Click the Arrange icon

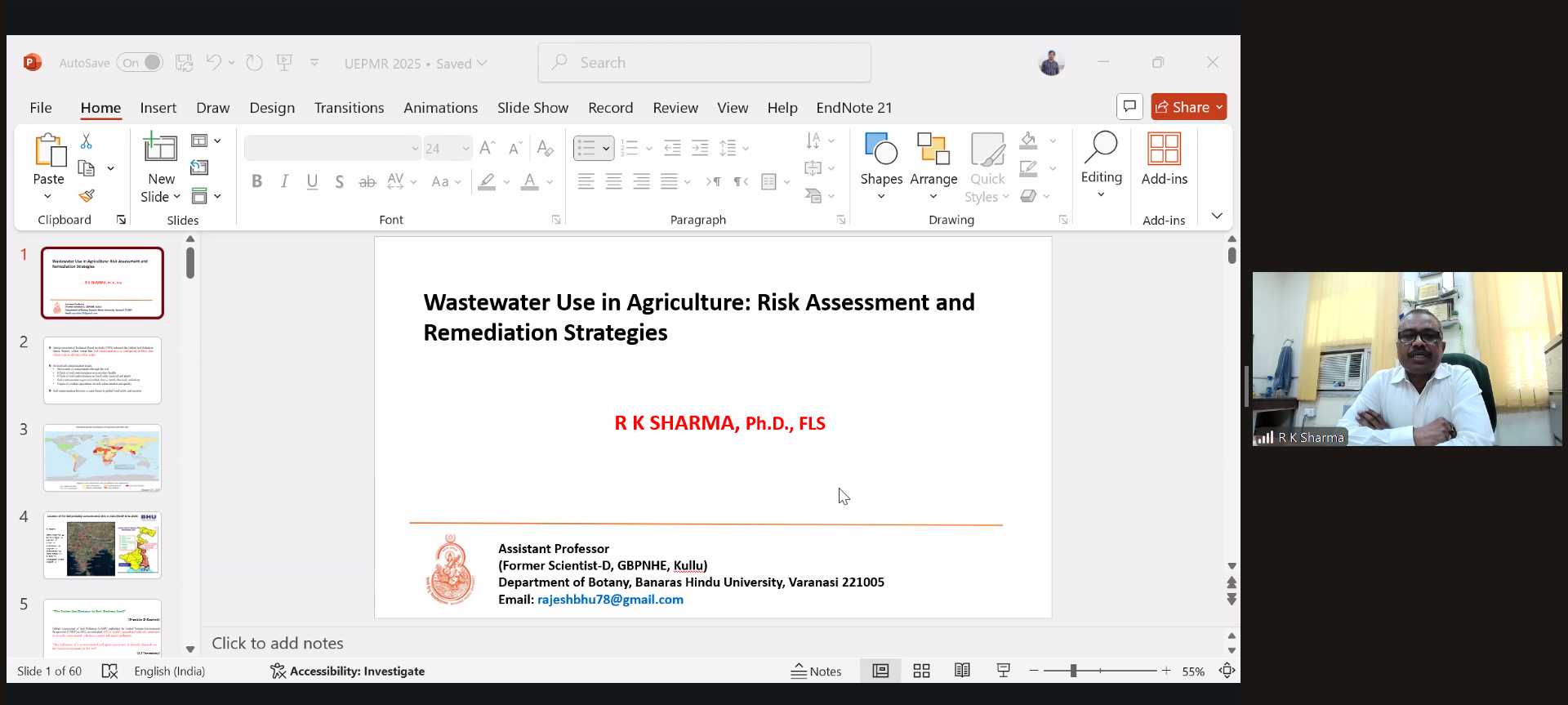pyautogui.click(x=933, y=151)
